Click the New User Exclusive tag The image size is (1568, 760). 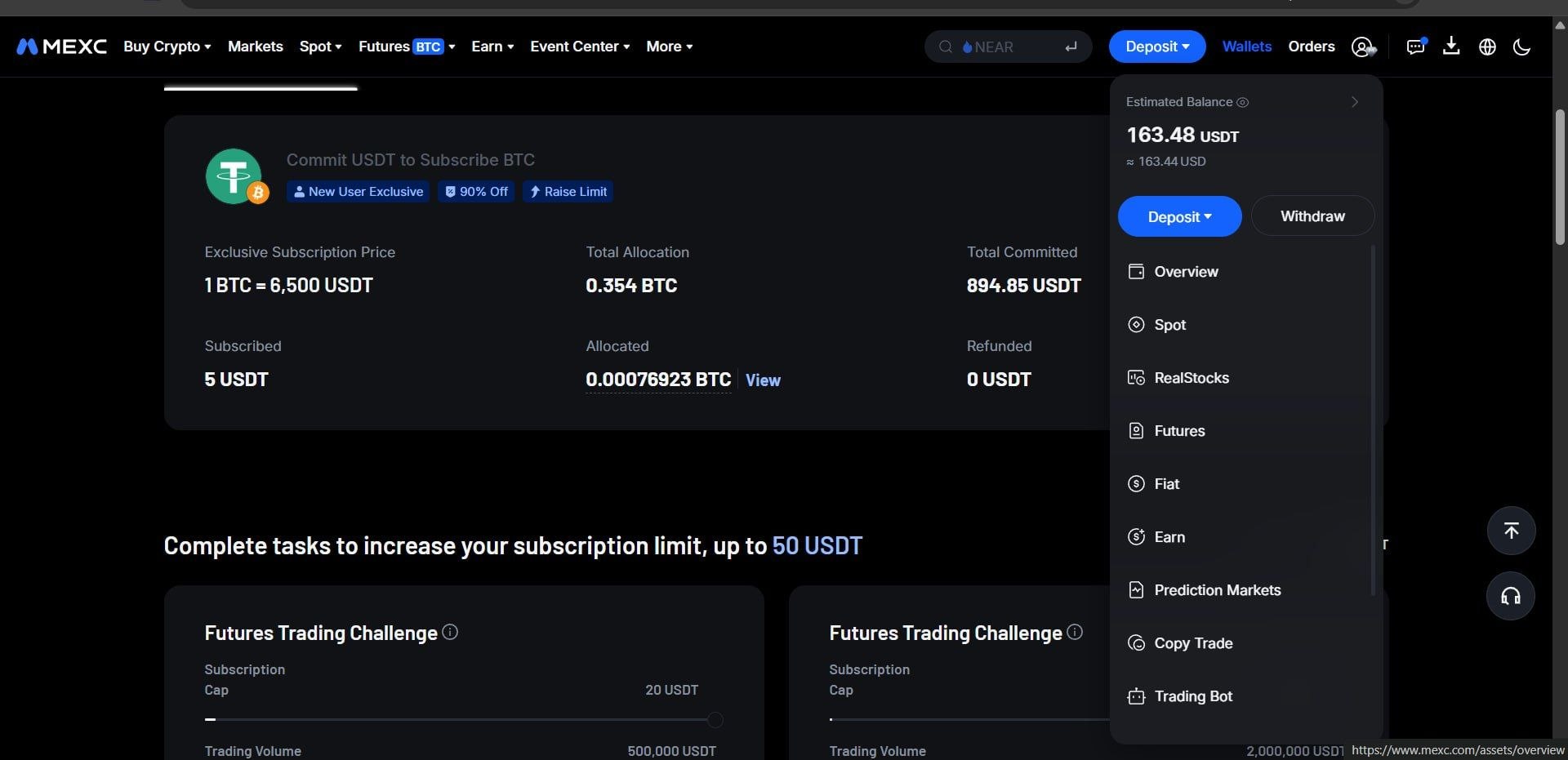[358, 192]
